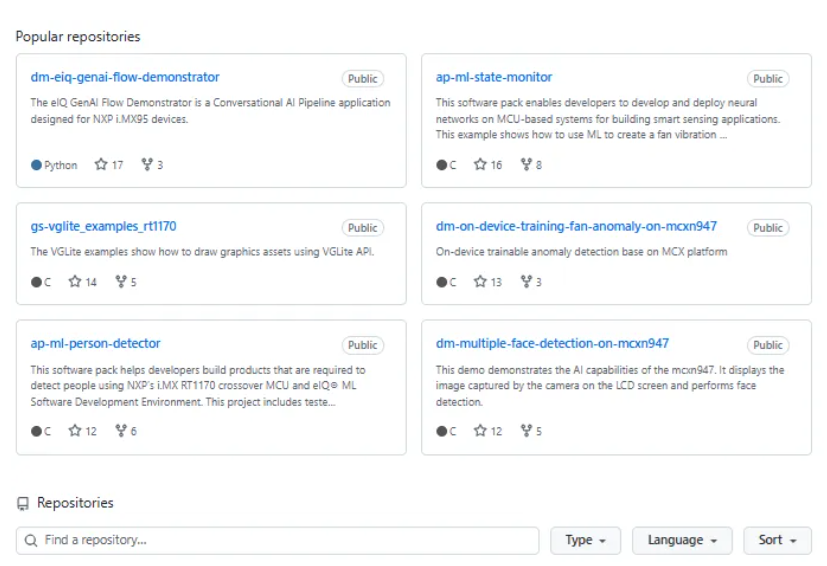Screen dimensions: 827x566
Task: Open the Sort dropdown
Action: (777, 540)
